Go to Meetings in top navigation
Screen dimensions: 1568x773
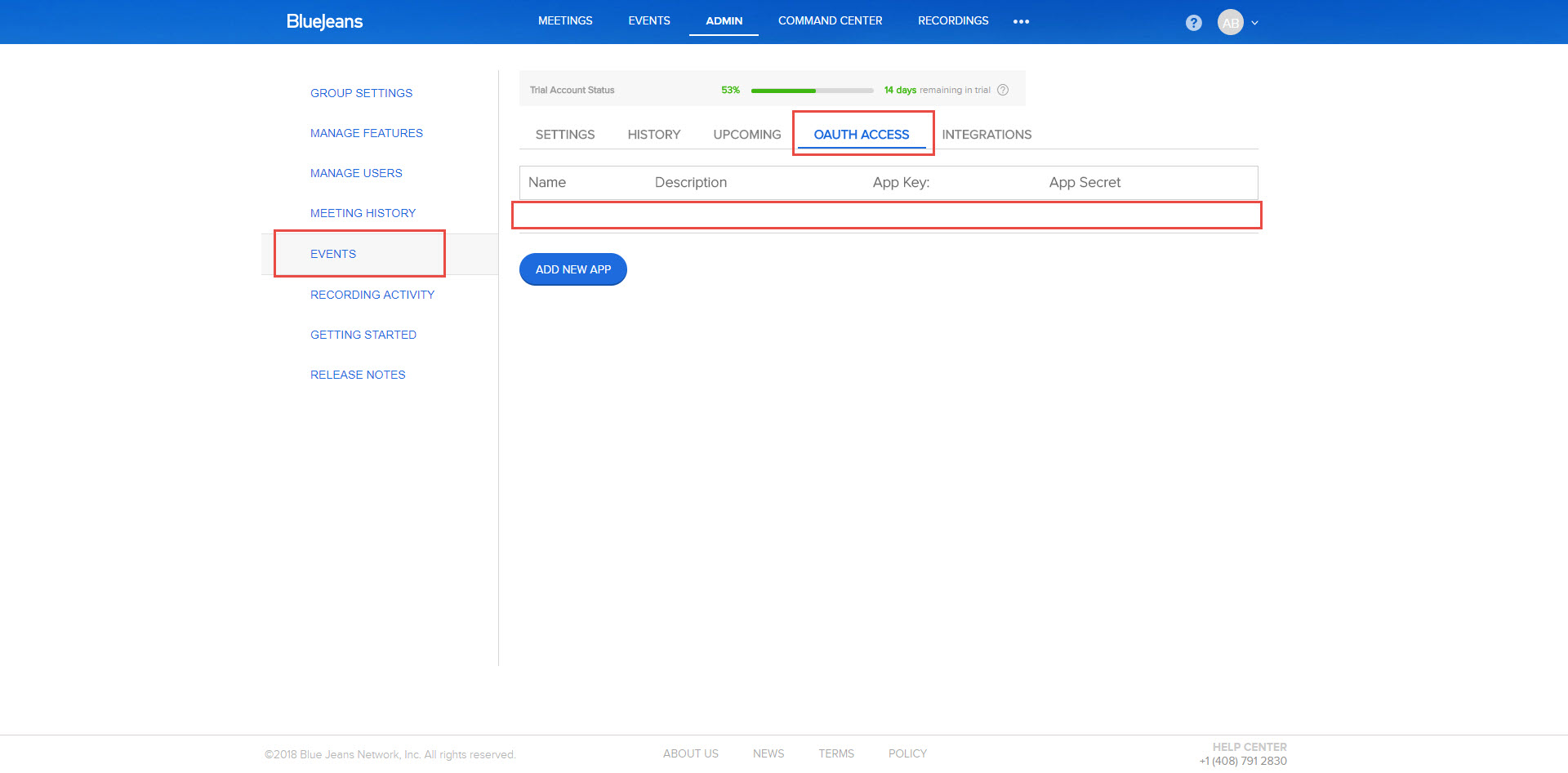click(565, 20)
